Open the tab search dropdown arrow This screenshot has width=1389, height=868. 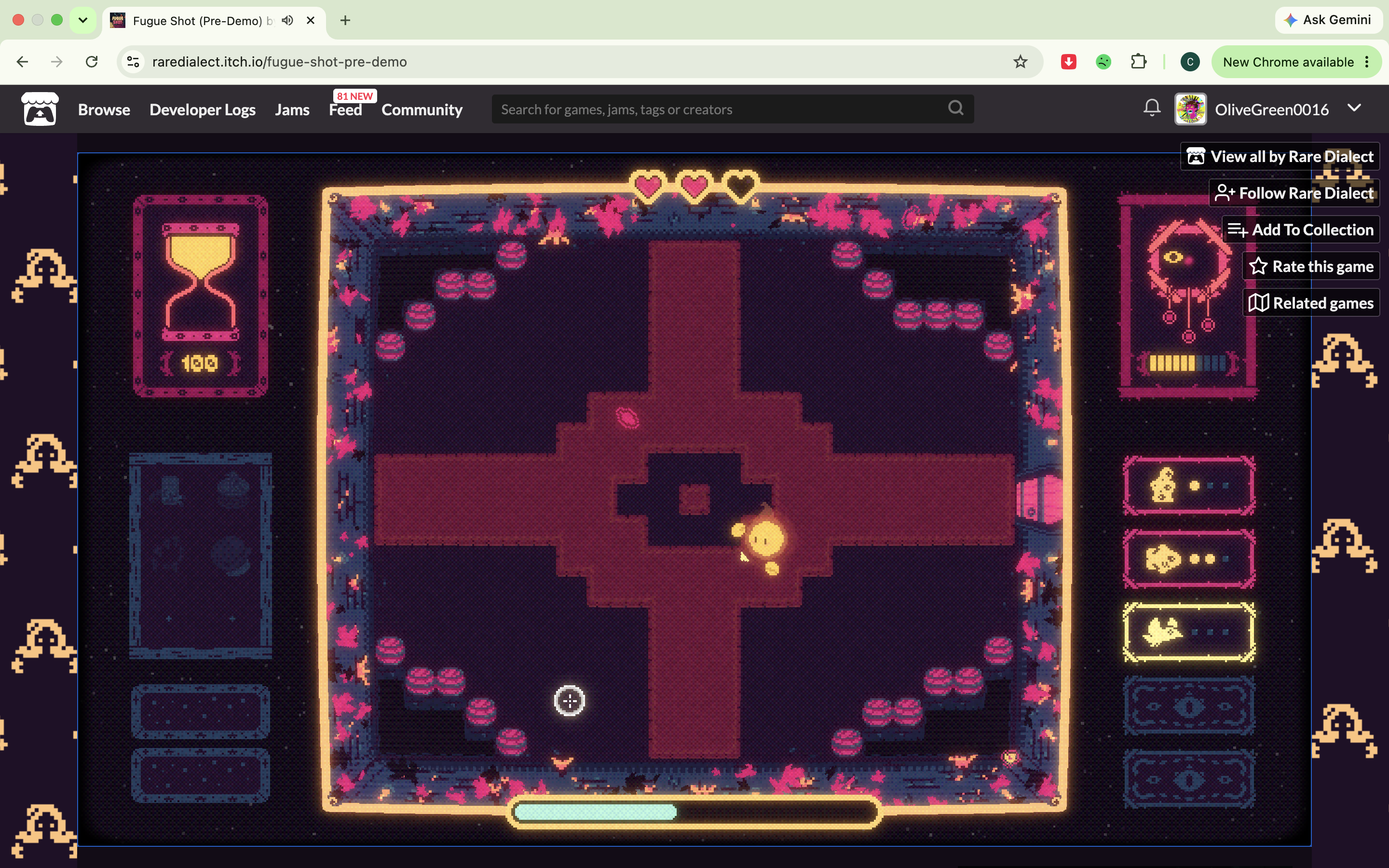coord(82,21)
